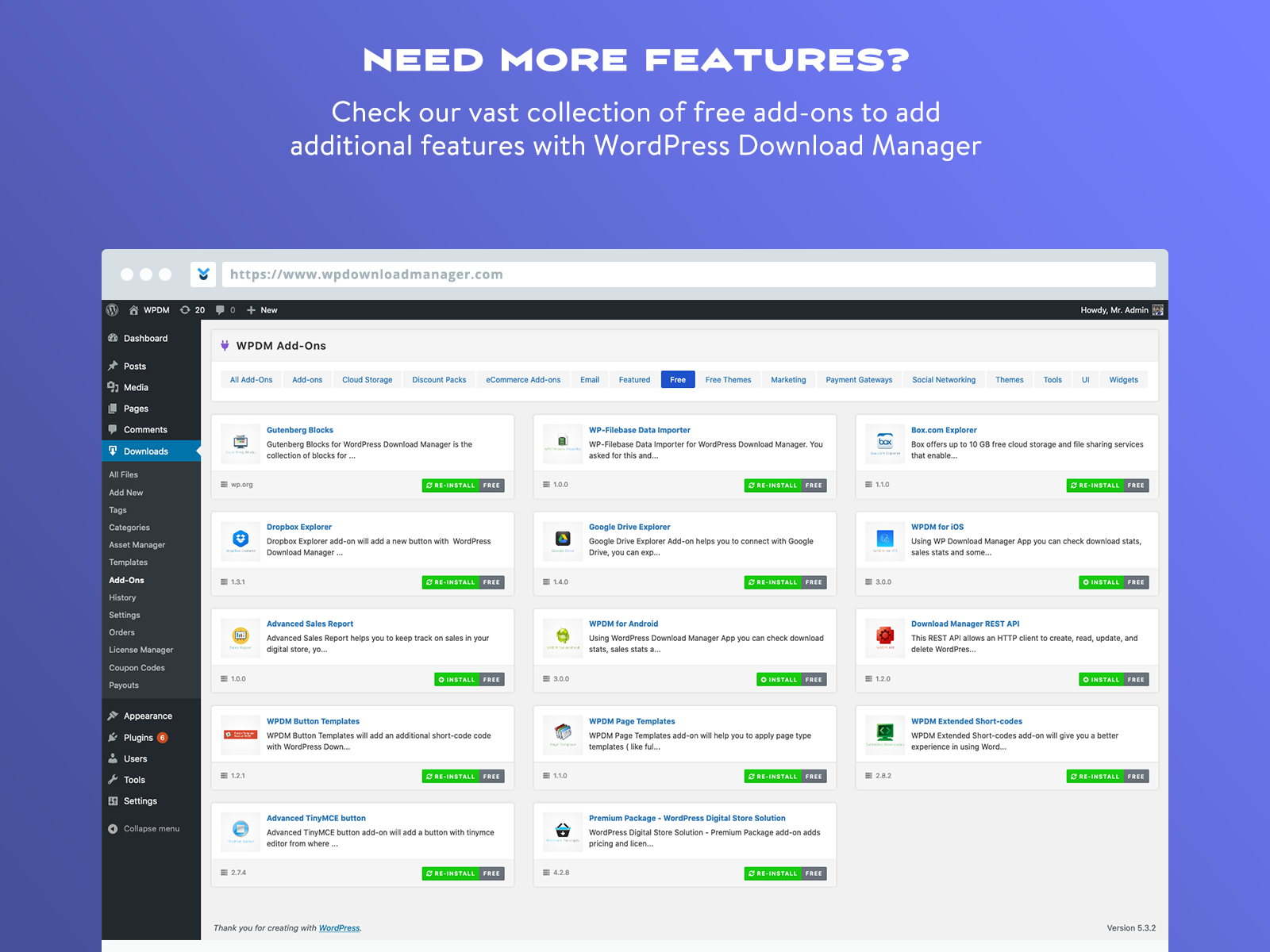This screenshot has width=1270, height=952.
Task: Click the sidebar Settings icon at bottom
Action: pos(113,801)
